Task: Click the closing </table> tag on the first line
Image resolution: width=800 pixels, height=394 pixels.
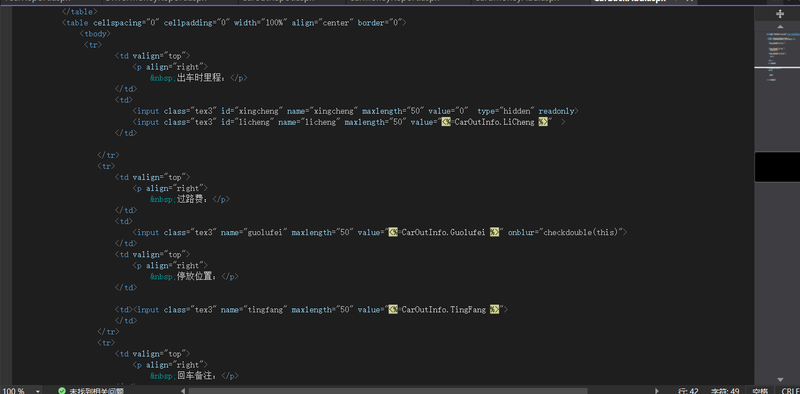Action: [80, 11]
